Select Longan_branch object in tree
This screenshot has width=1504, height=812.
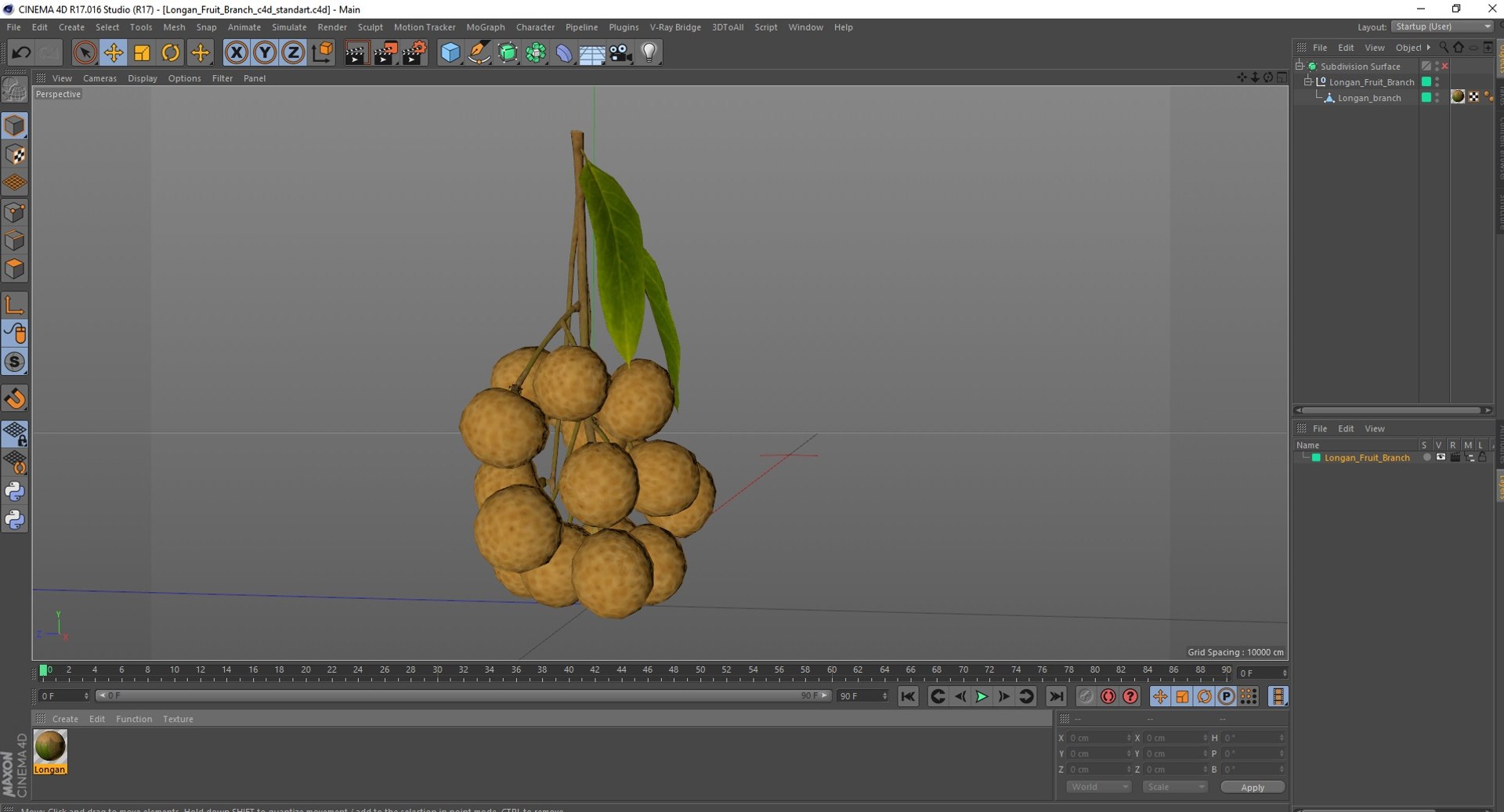(1368, 98)
